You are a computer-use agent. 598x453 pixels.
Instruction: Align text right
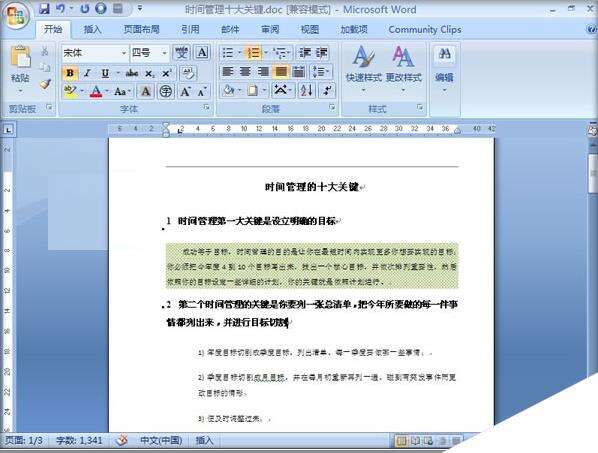click(x=263, y=71)
